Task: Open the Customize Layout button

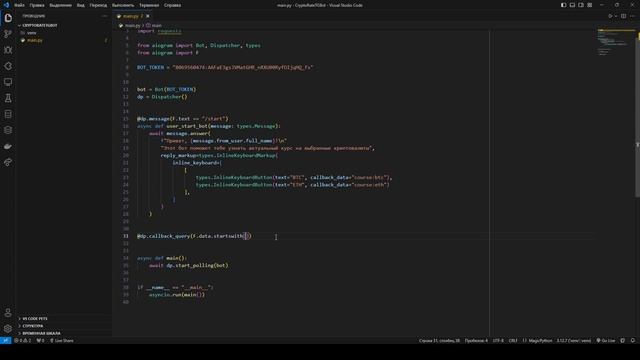Action: (x=590, y=5)
